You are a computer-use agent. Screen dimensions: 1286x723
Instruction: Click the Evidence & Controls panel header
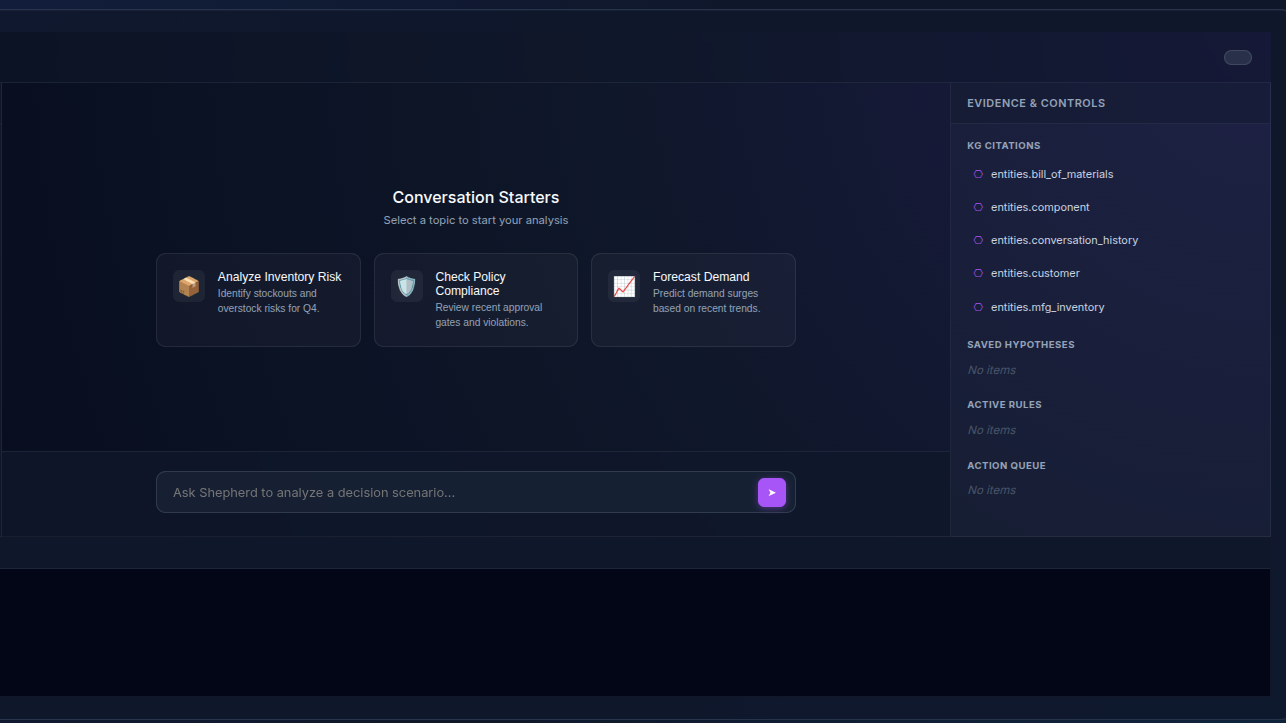1036,103
